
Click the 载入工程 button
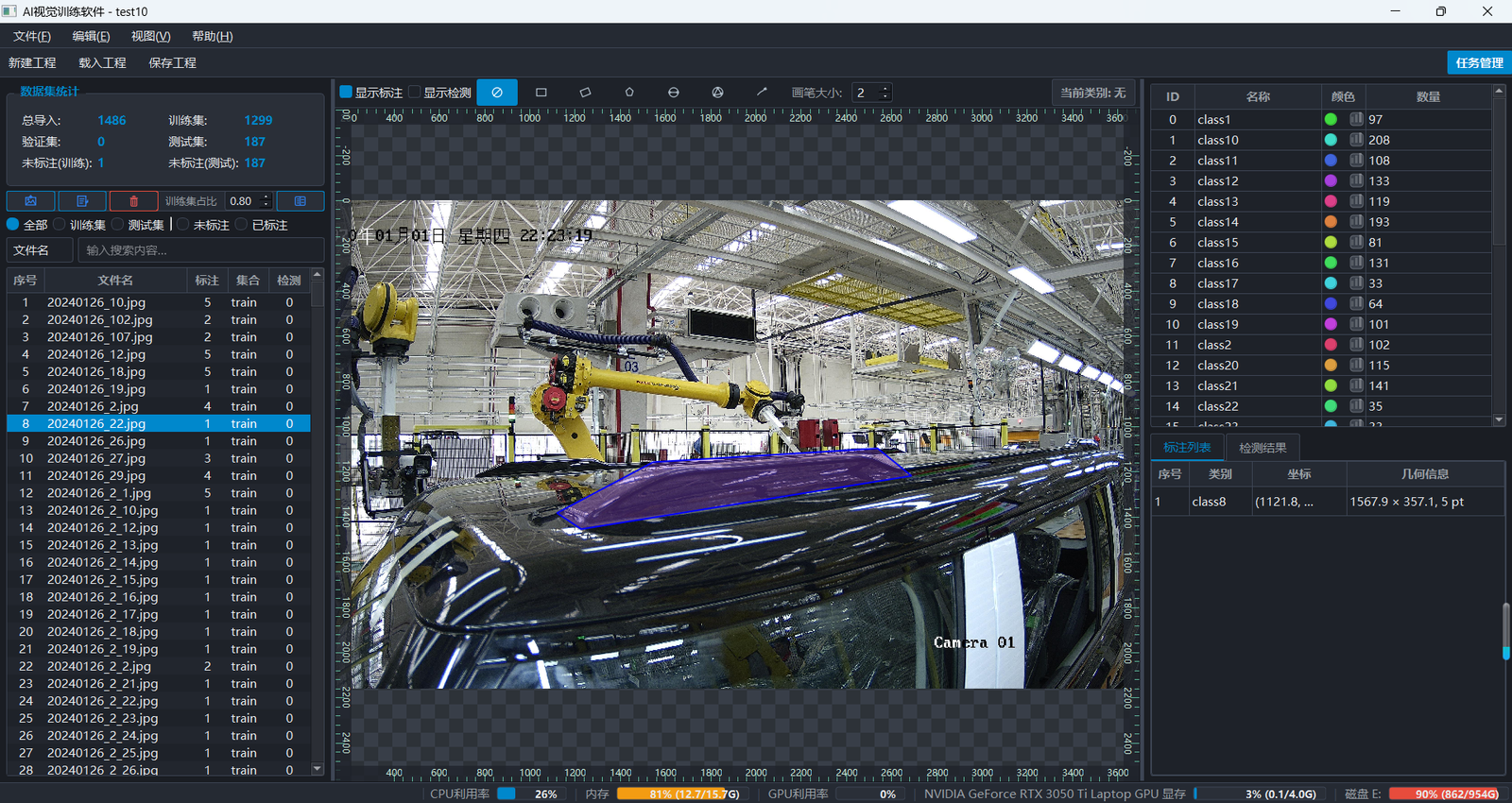click(102, 62)
